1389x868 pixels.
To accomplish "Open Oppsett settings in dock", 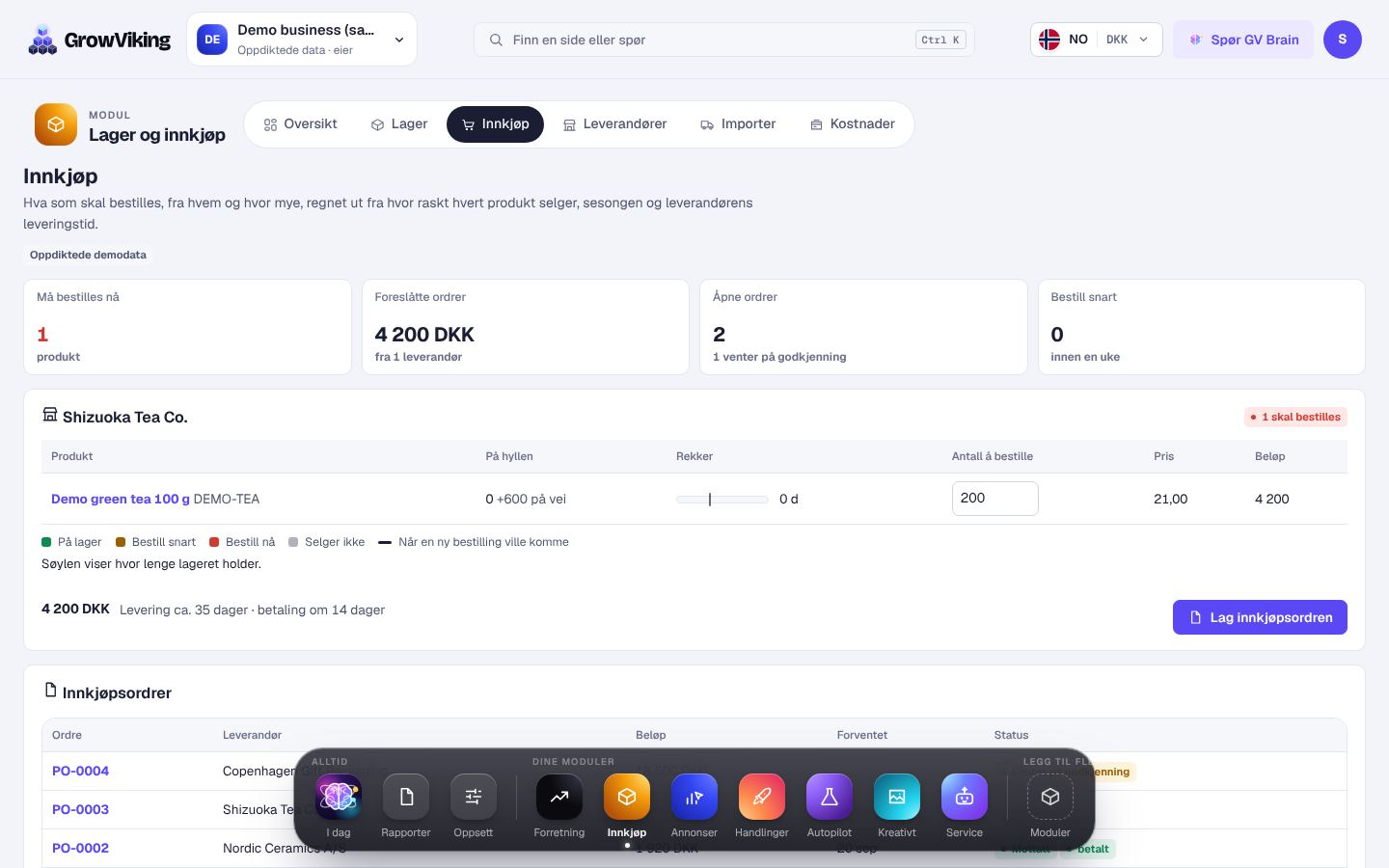I will (x=474, y=797).
